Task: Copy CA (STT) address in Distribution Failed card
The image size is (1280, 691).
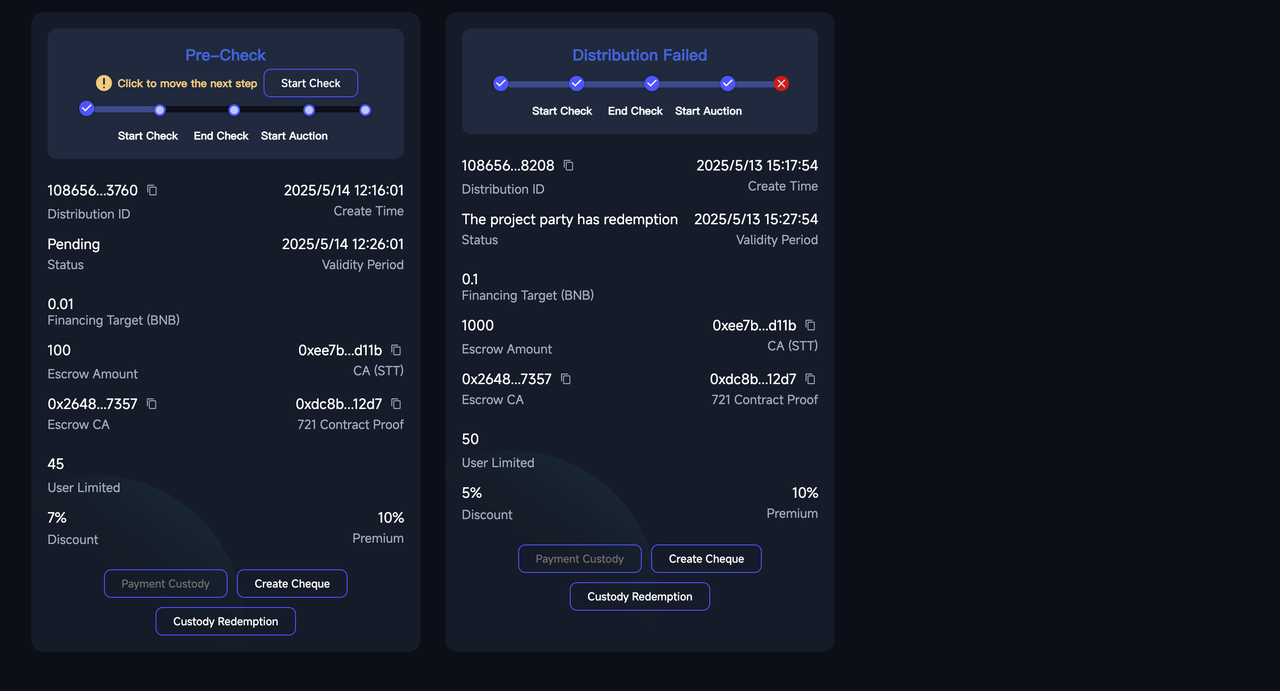Action: point(810,325)
